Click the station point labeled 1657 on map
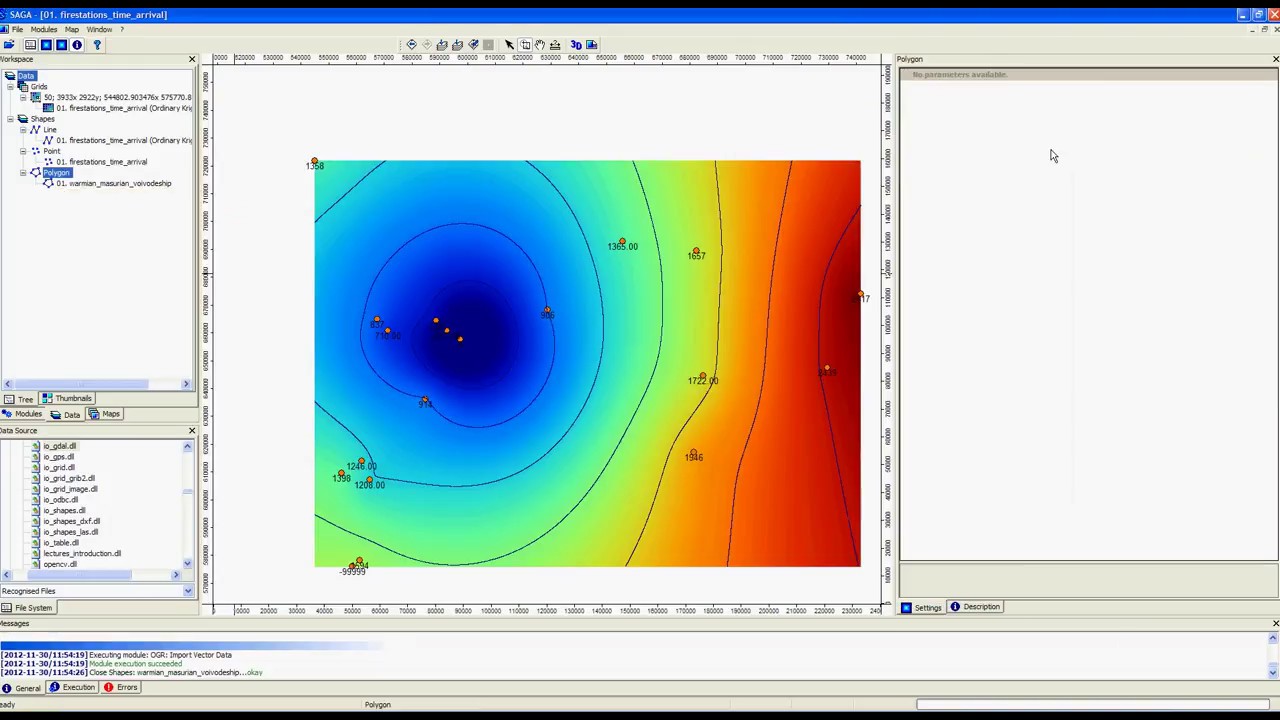Screen dimensions: 1280x720 coord(696,252)
